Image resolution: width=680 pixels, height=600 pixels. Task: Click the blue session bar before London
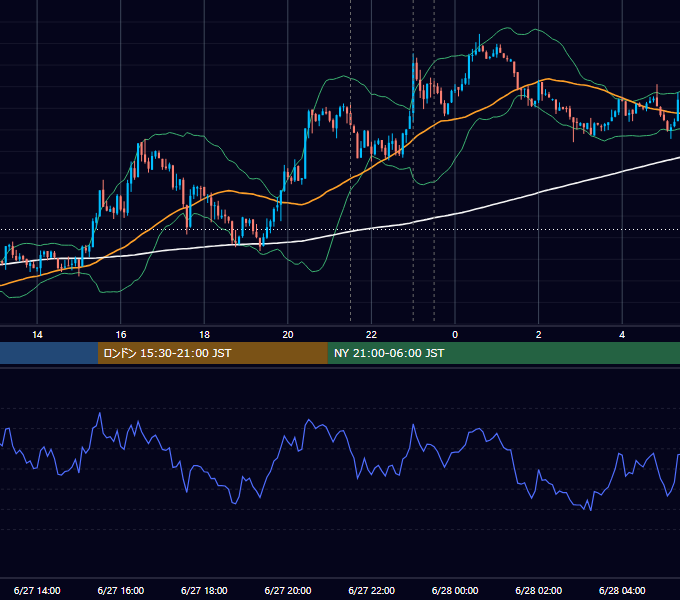tap(49, 353)
